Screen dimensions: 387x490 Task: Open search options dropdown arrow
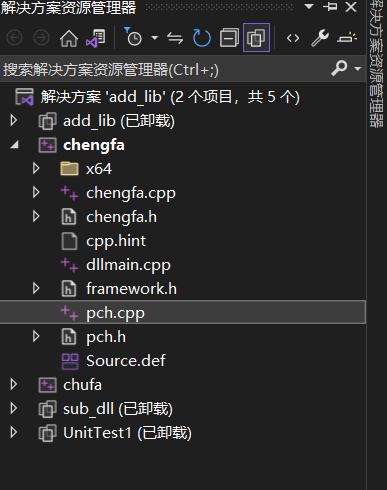coord(358,69)
